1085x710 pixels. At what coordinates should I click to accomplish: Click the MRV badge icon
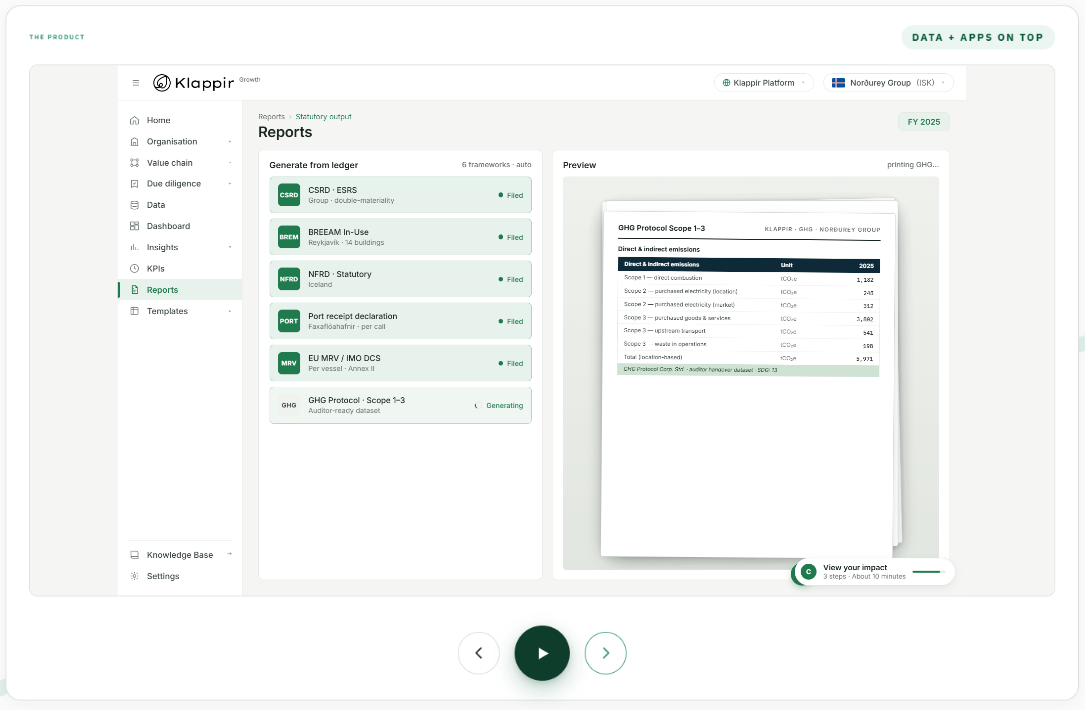pos(289,363)
